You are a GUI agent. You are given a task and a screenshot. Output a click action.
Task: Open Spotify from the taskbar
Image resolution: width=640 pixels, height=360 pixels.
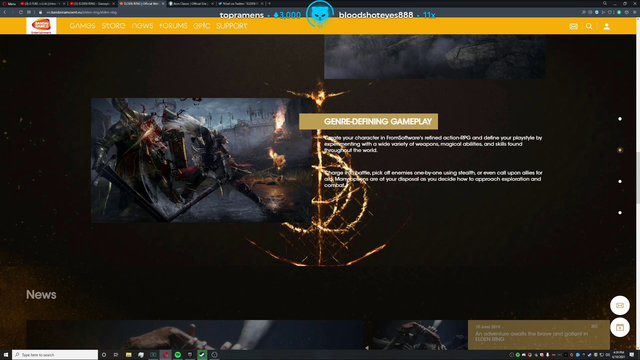point(178,355)
